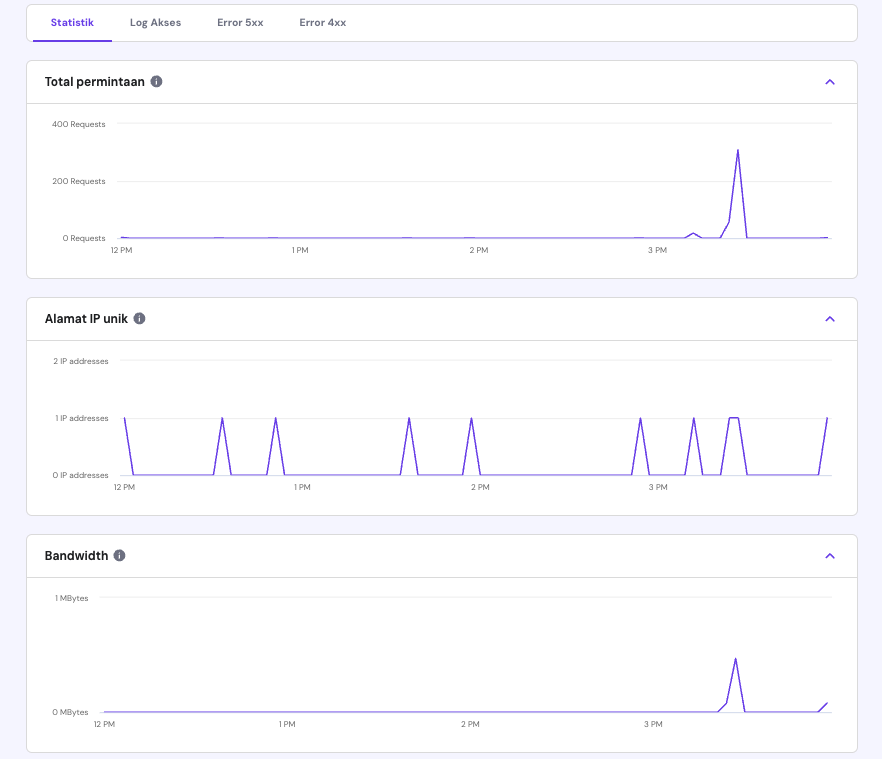
Task: Click the bandwidth peak after 3 PM
Action: [x=735, y=660]
